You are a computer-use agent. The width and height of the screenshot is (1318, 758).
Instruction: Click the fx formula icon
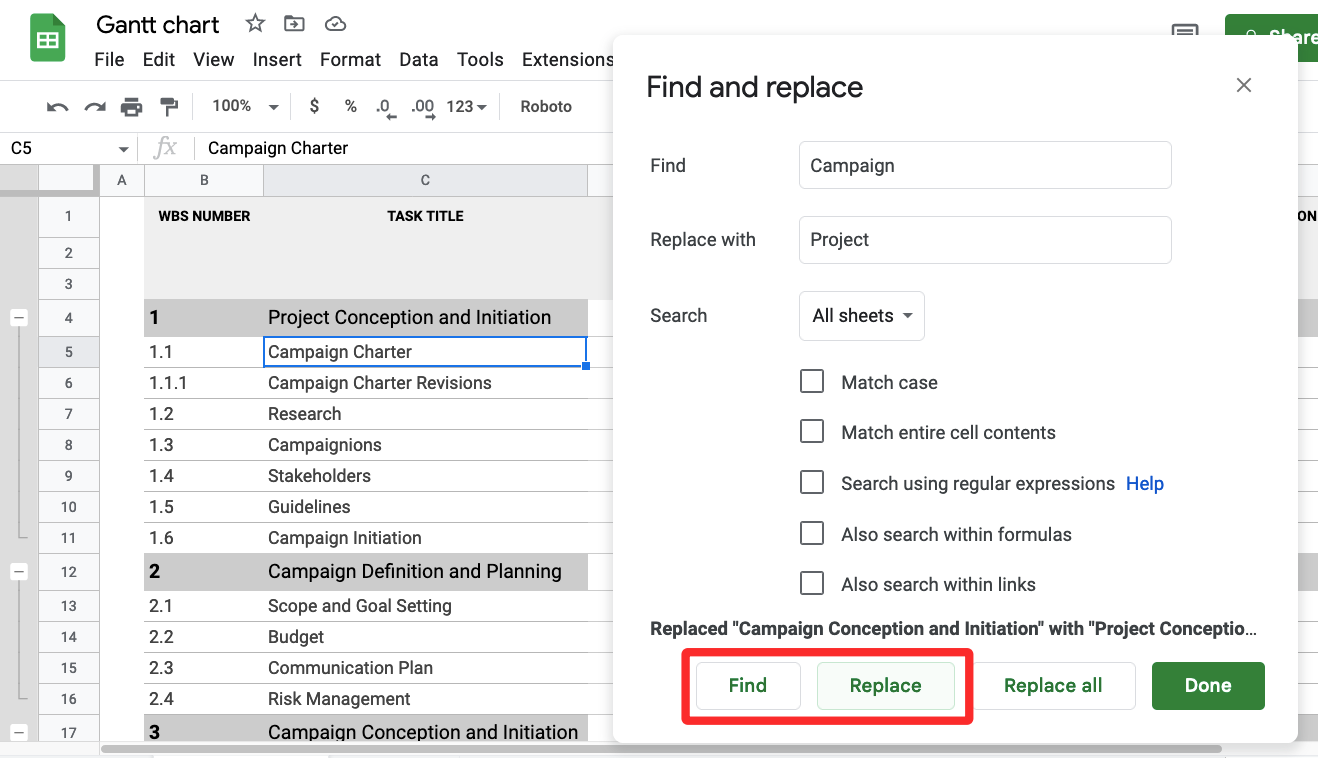[165, 148]
